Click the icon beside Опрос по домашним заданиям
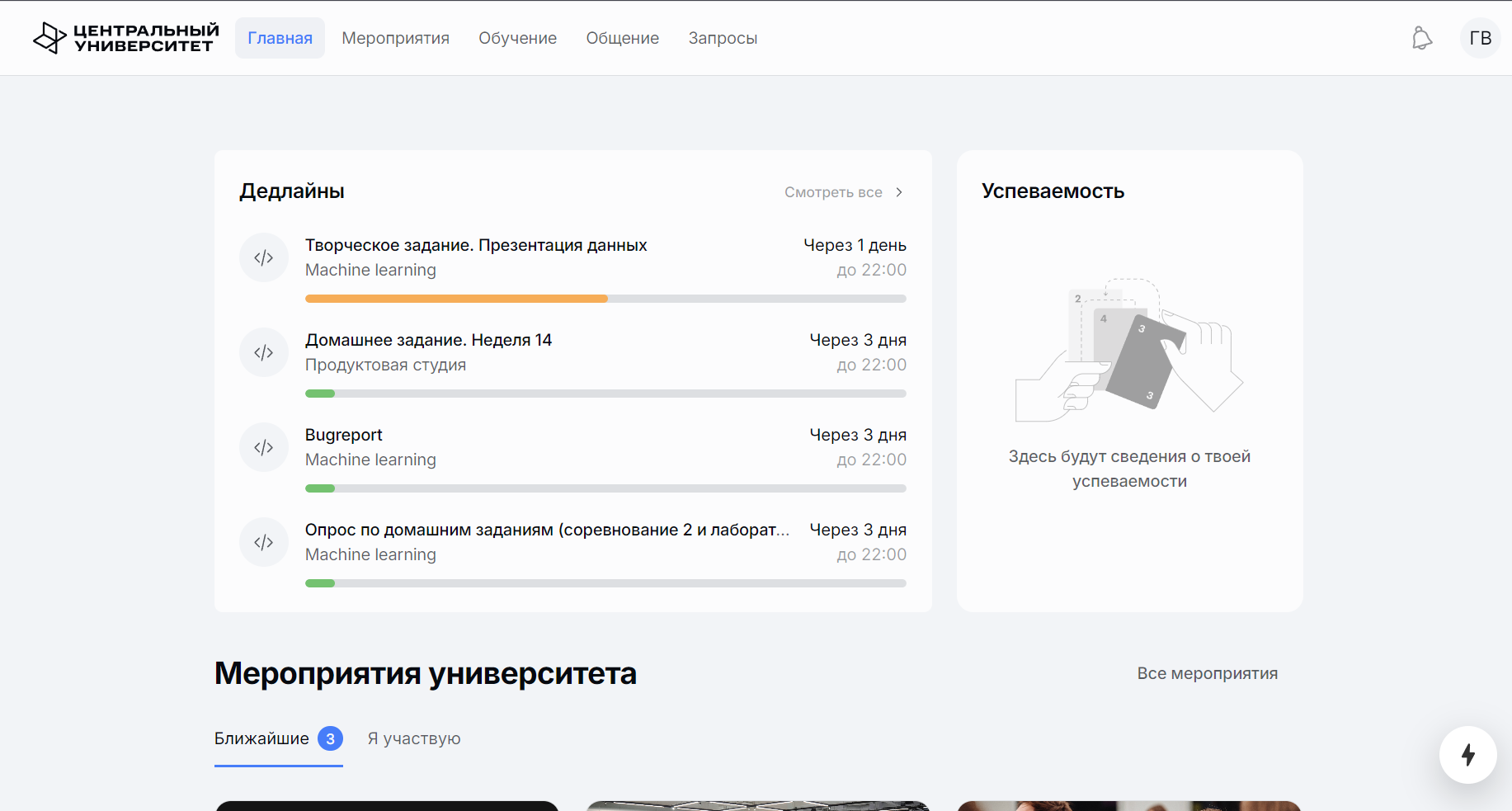This screenshot has width=1512, height=811. [x=264, y=542]
